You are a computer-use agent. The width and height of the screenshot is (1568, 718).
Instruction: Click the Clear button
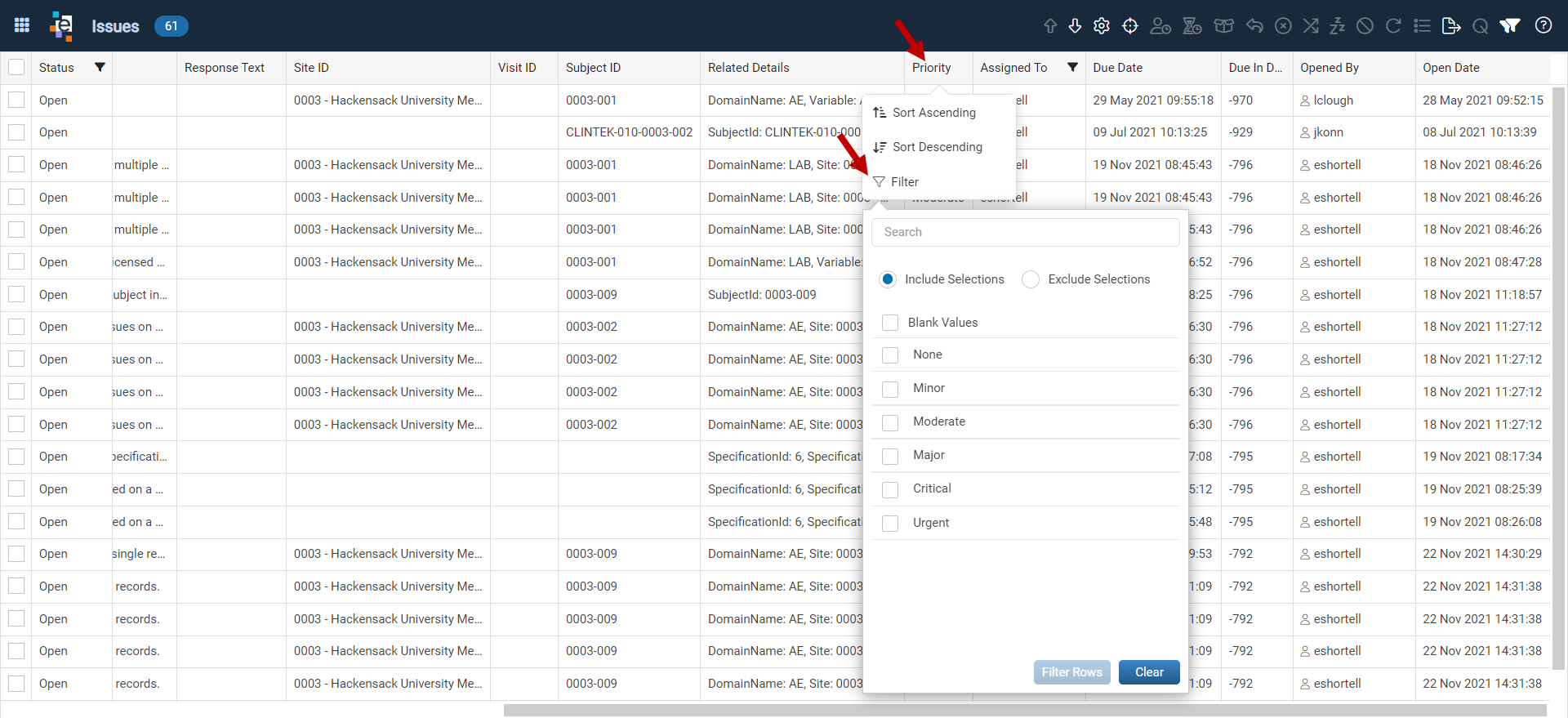click(1149, 672)
